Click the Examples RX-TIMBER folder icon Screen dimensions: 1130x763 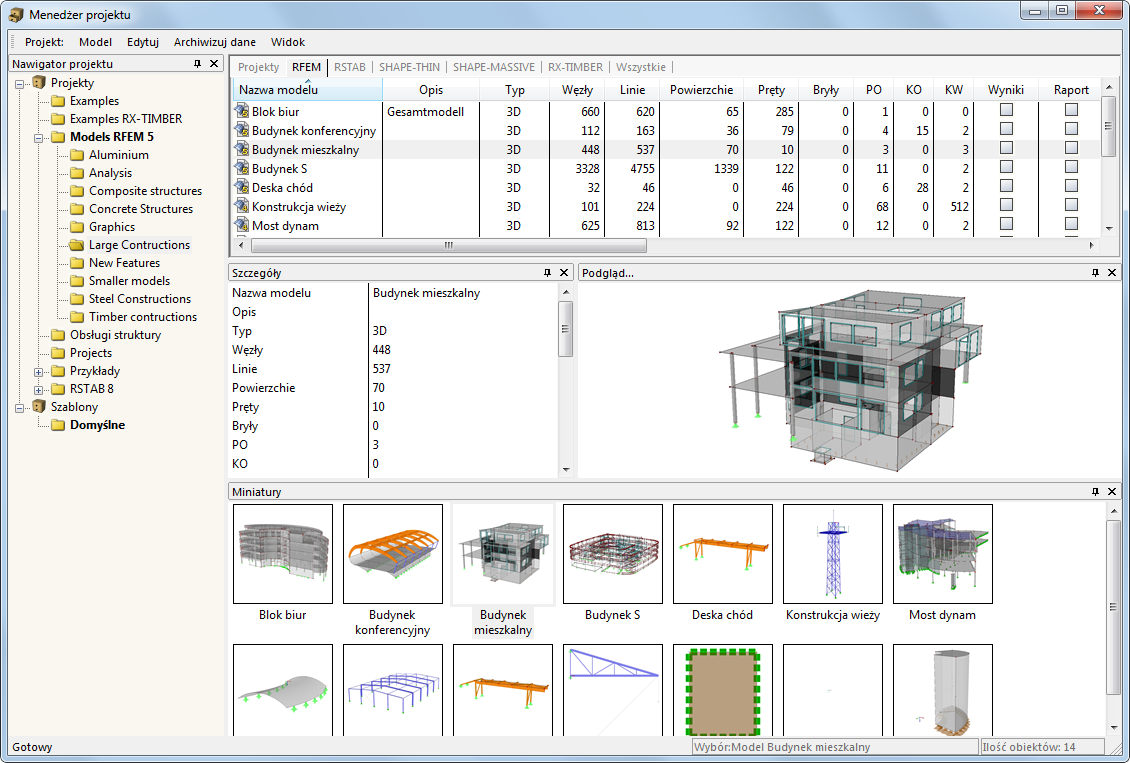coord(58,119)
